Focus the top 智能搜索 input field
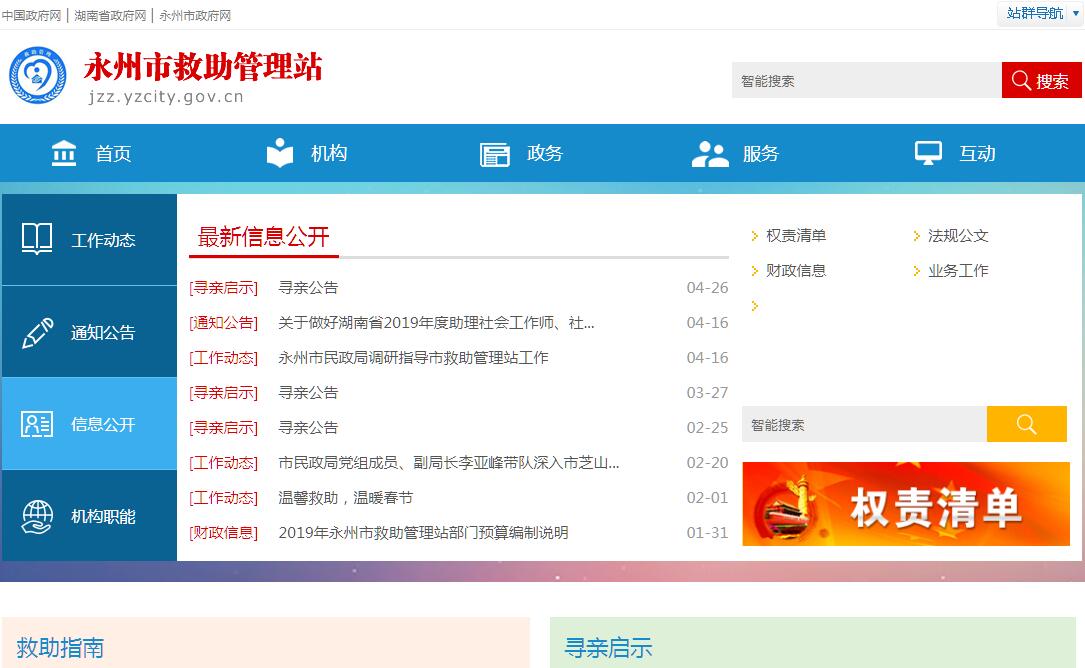Screen dimensions: 1085x668 (866, 81)
